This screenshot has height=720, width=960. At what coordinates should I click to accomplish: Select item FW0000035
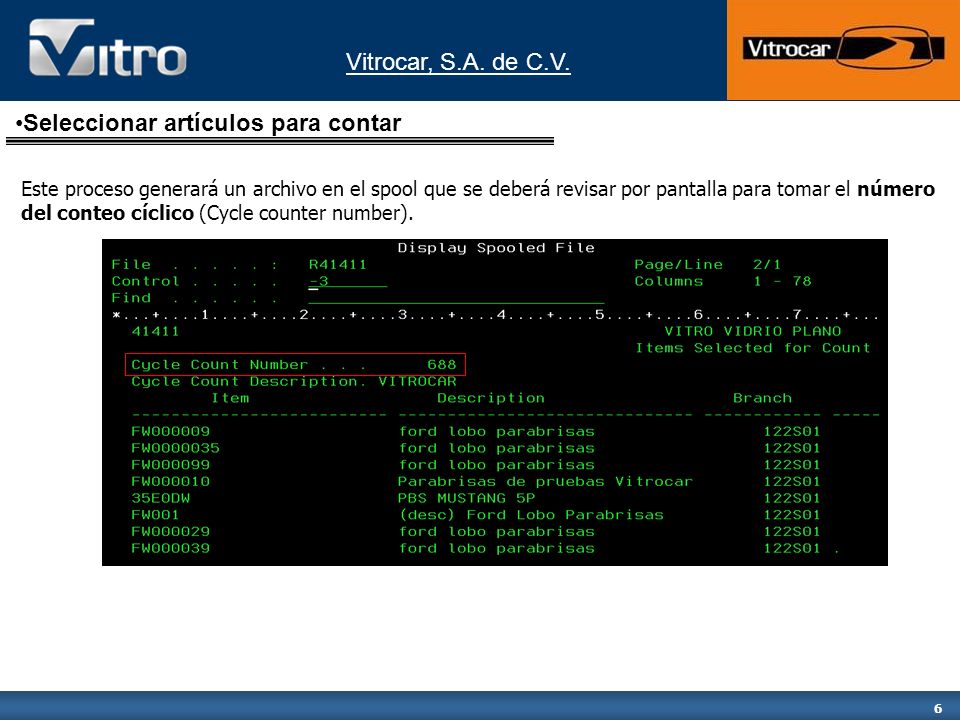(x=175, y=448)
